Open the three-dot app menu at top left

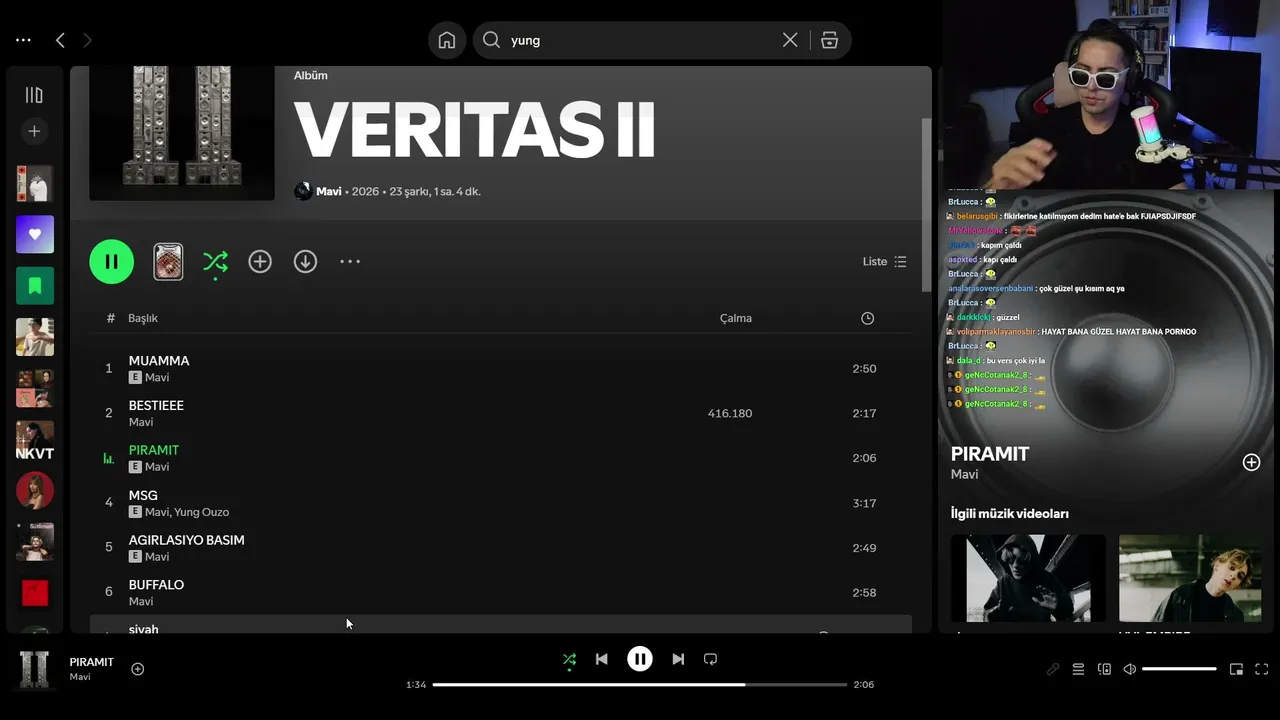tap(24, 40)
